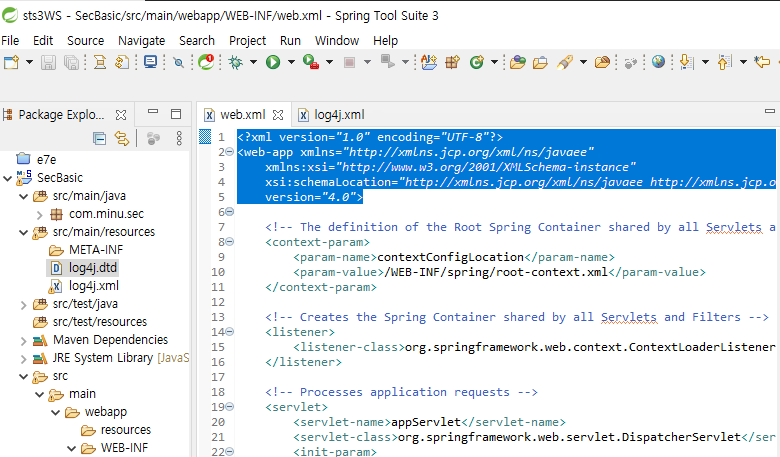Screen dimensions: 780x457
Task: Click Run with External Tools icon
Action: tap(311, 62)
